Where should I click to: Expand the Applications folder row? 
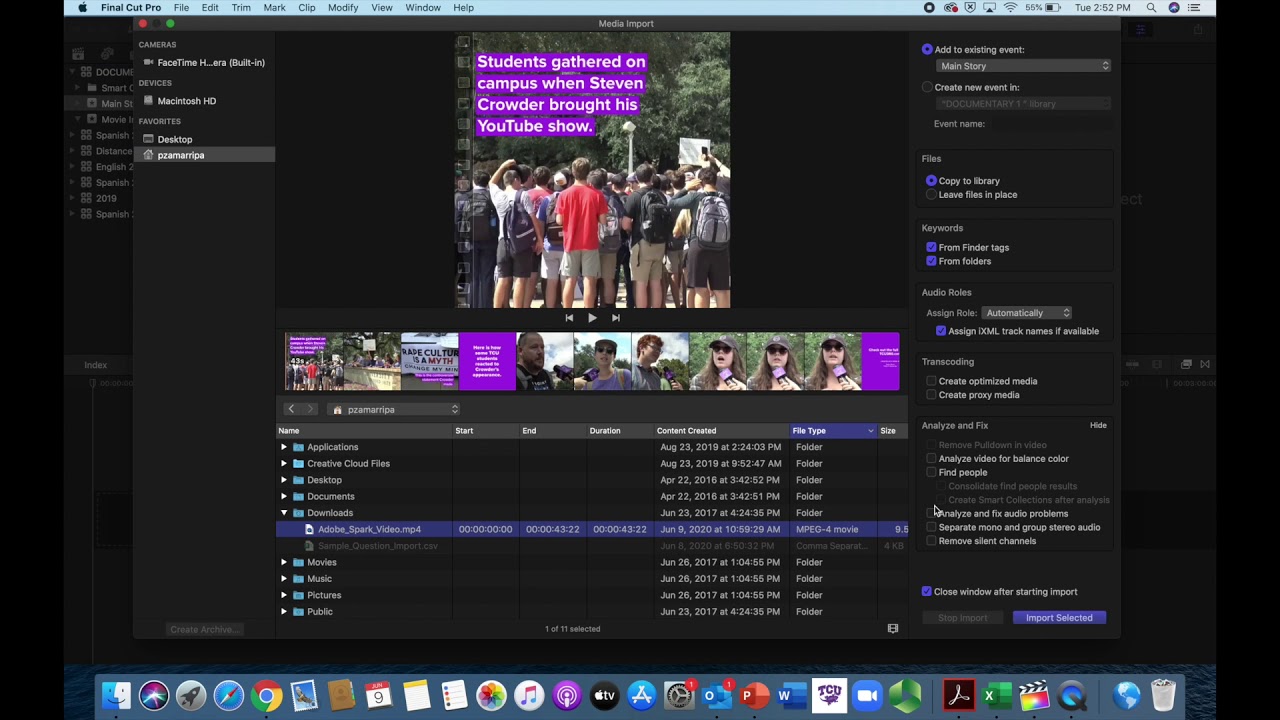click(x=284, y=447)
